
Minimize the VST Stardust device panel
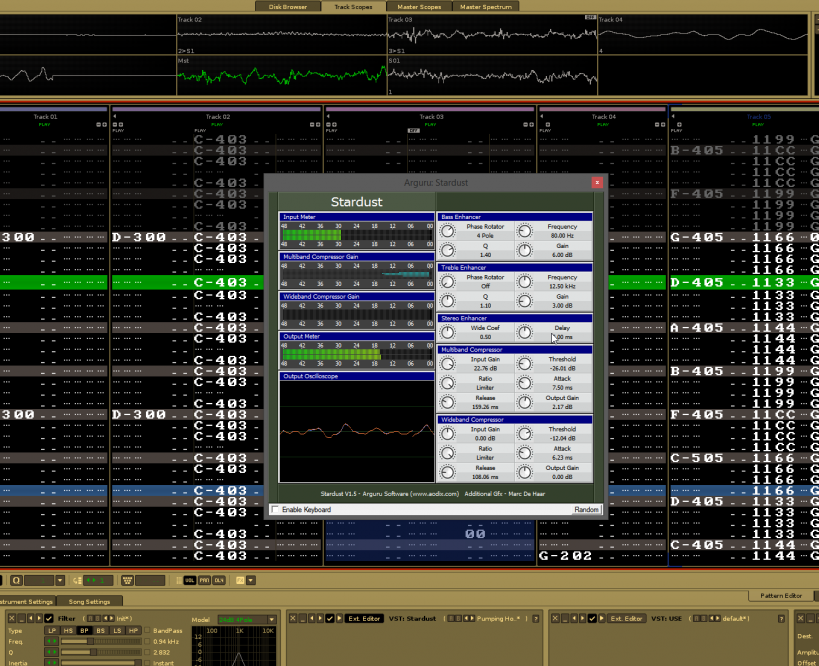[x=302, y=618]
